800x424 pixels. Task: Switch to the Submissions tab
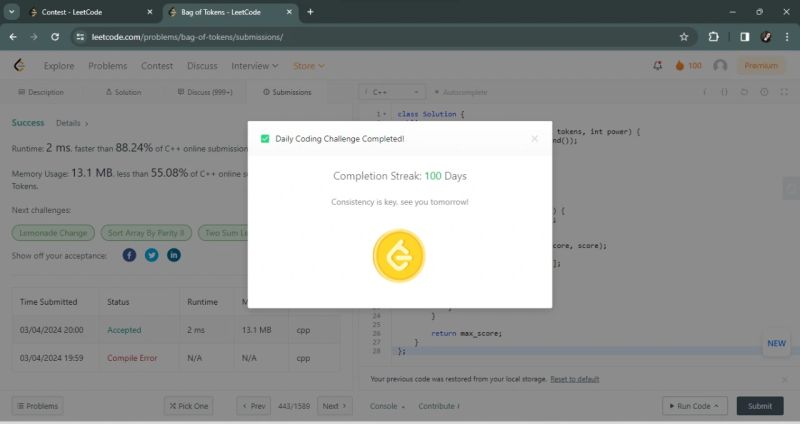[287, 92]
